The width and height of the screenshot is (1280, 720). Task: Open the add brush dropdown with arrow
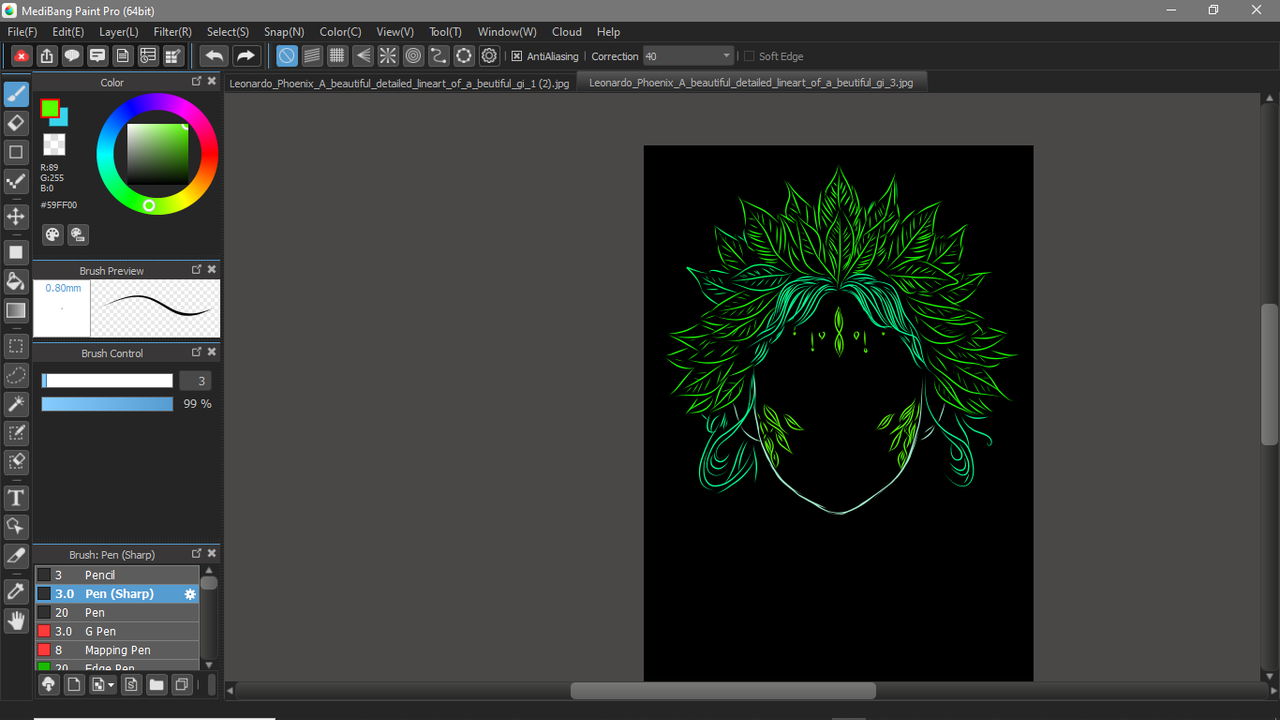103,685
